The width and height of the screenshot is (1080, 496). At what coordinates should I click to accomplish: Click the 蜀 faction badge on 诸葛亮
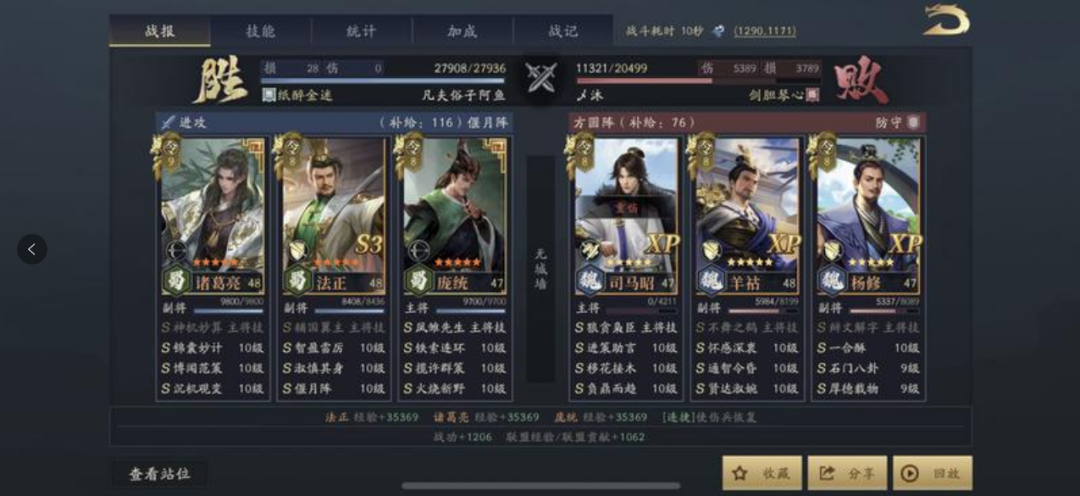176,282
